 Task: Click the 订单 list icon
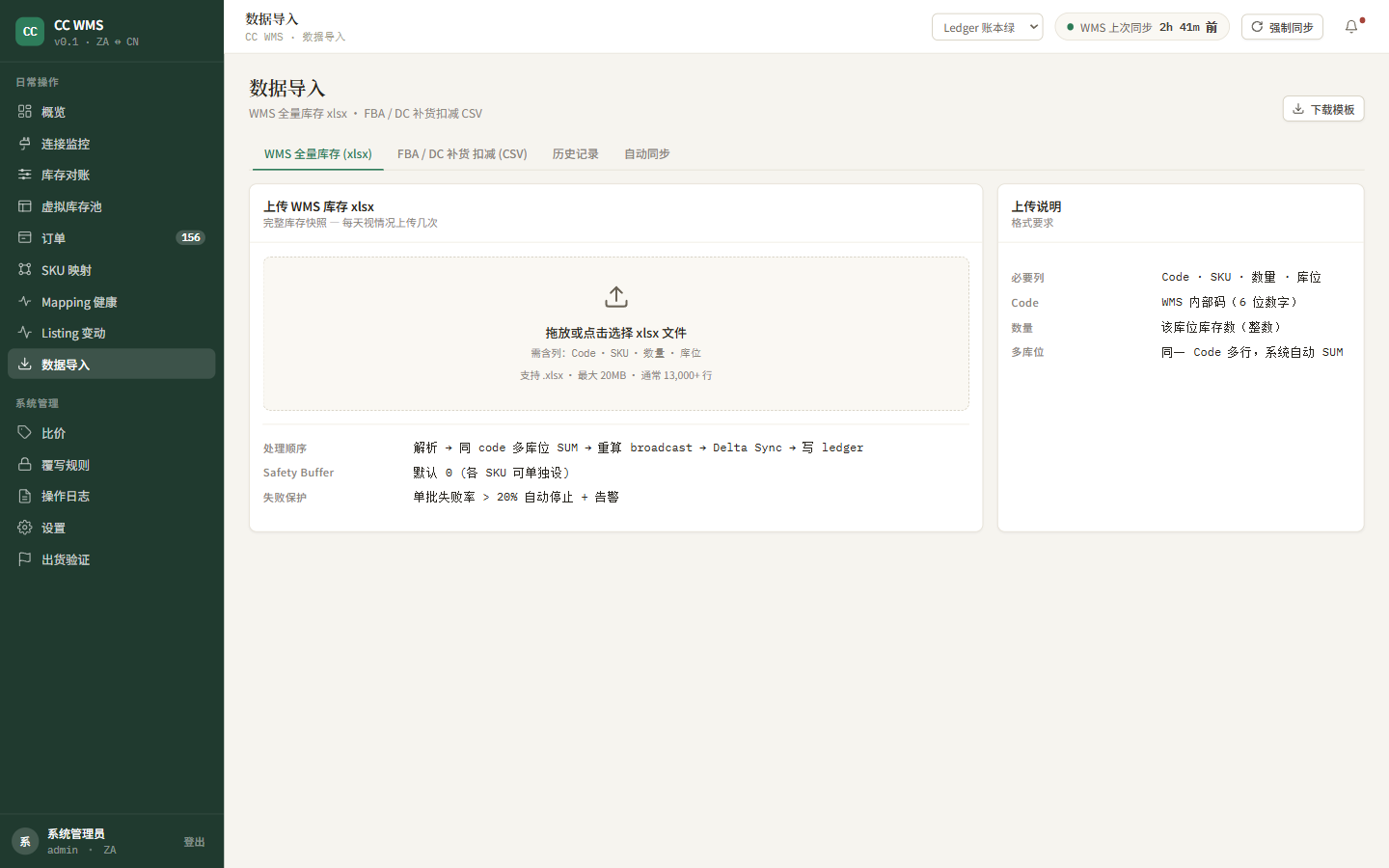[25, 237]
